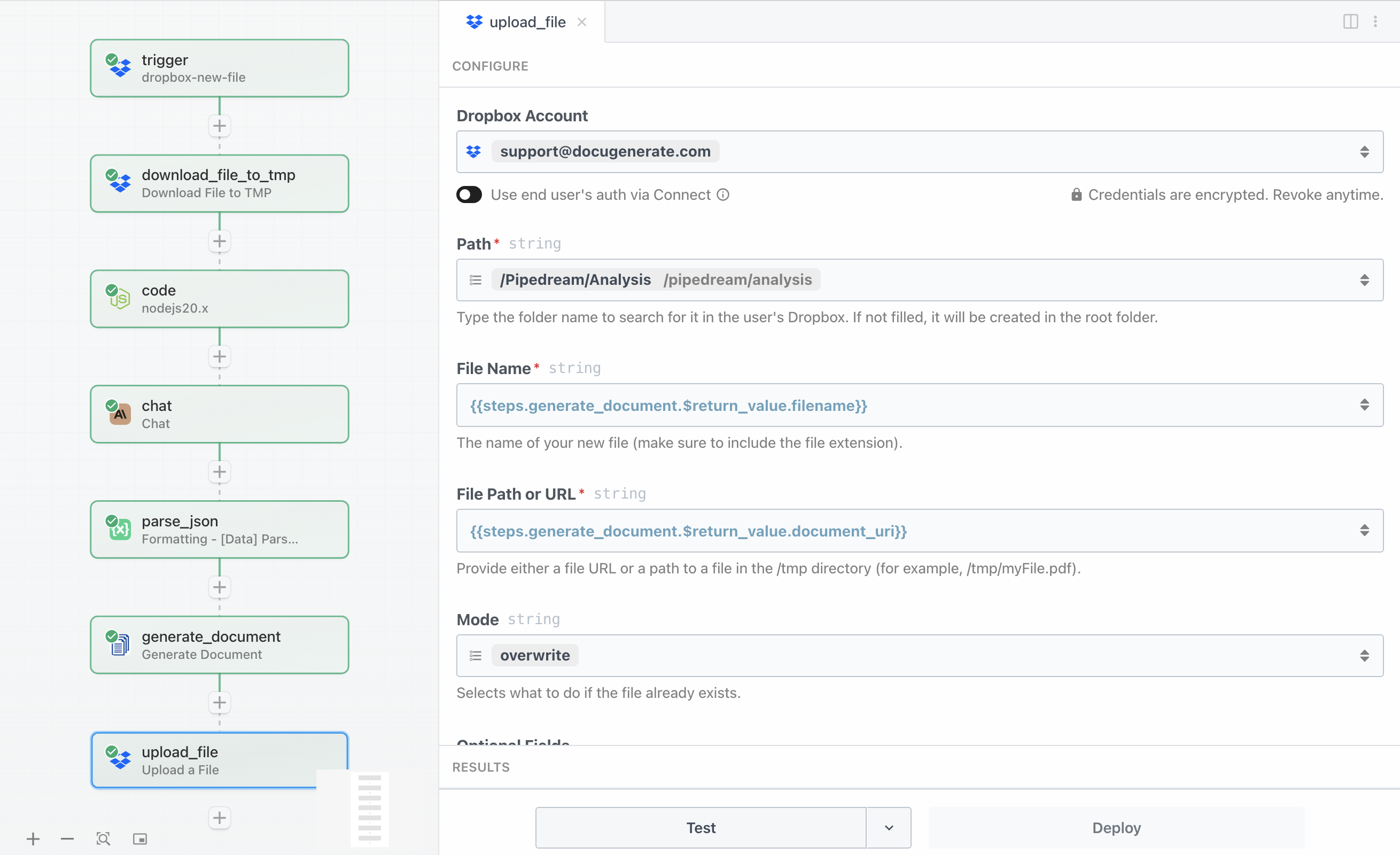Open the workflow minimap icon bottom left

point(140,838)
